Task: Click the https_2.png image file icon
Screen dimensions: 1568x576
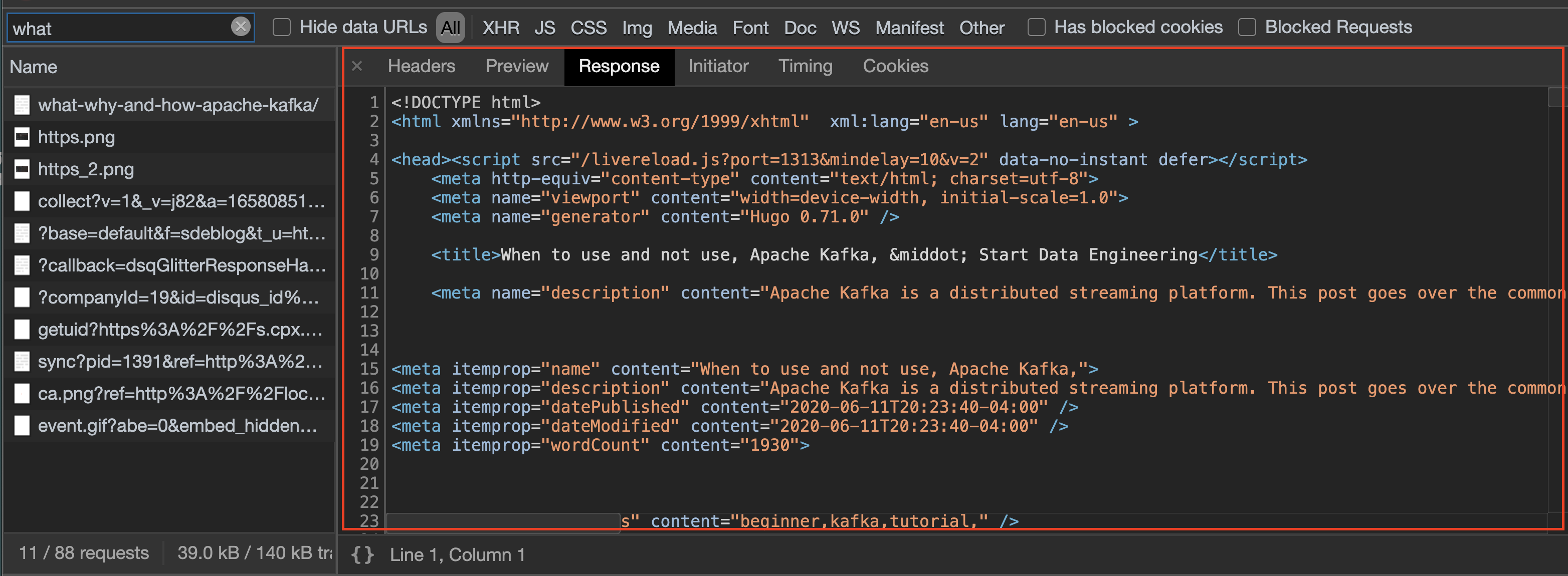Action: pyautogui.click(x=22, y=169)
